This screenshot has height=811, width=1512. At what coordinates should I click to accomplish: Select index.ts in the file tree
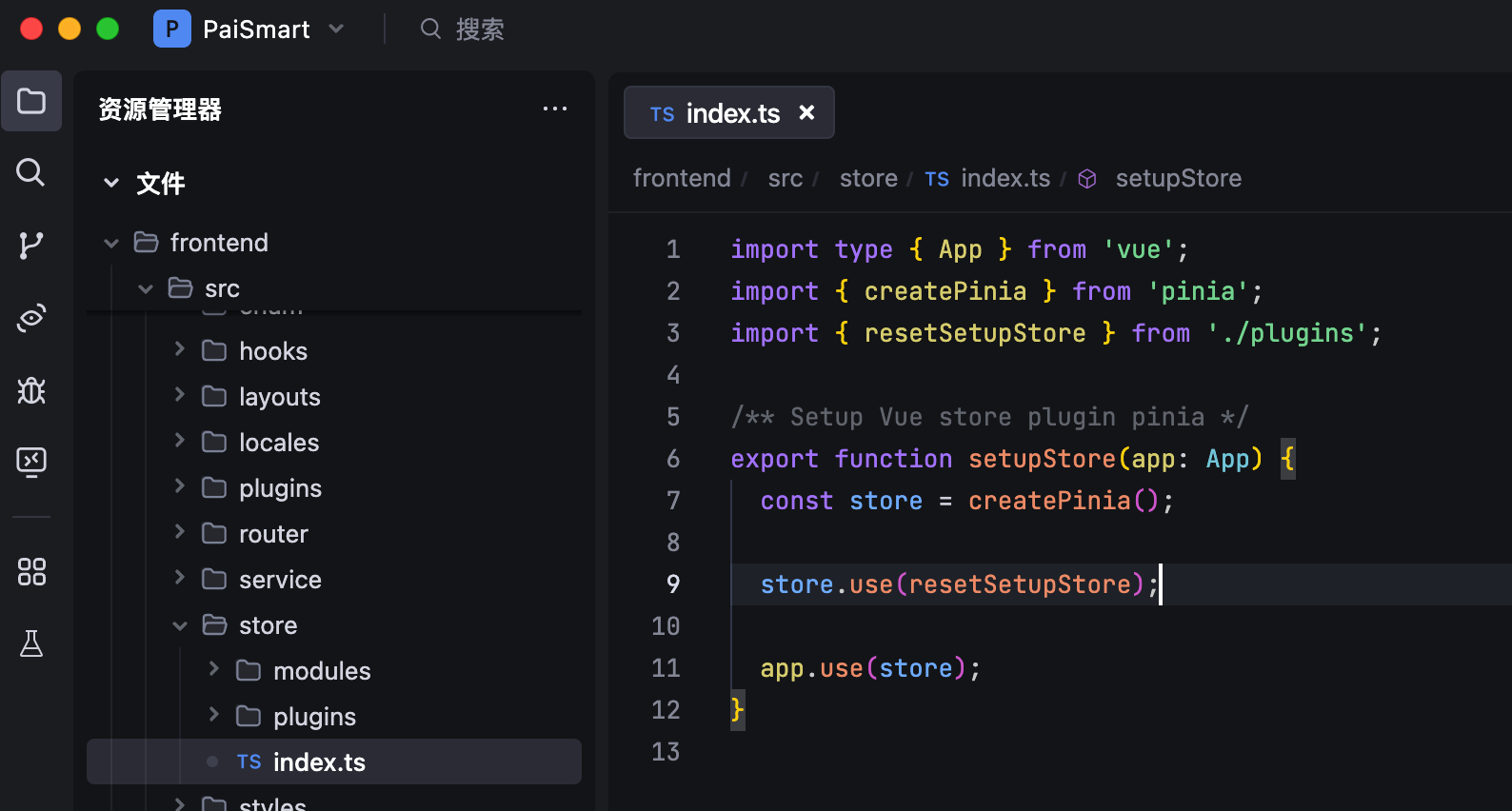318,762
